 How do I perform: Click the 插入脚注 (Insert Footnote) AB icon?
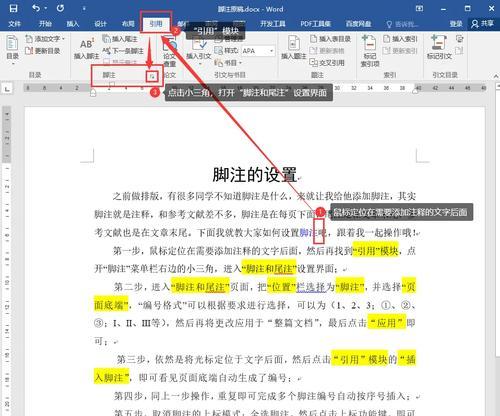pos(87,49)
